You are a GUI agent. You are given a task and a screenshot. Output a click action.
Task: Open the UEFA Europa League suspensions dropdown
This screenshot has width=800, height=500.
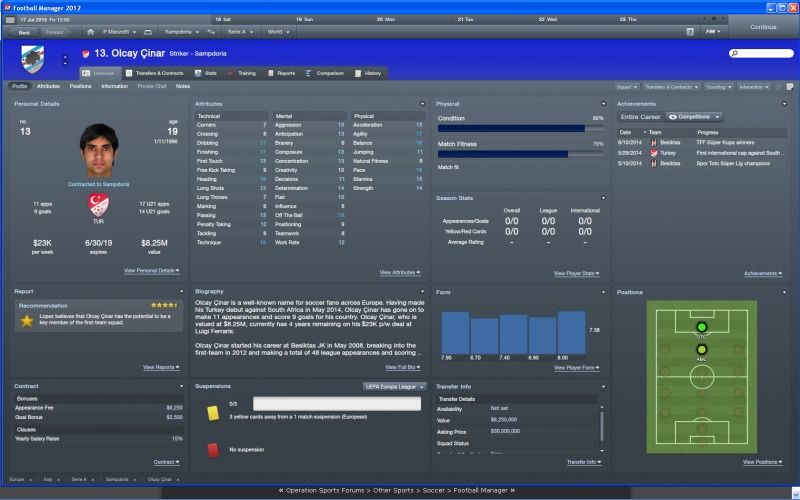tap(394, 386)
